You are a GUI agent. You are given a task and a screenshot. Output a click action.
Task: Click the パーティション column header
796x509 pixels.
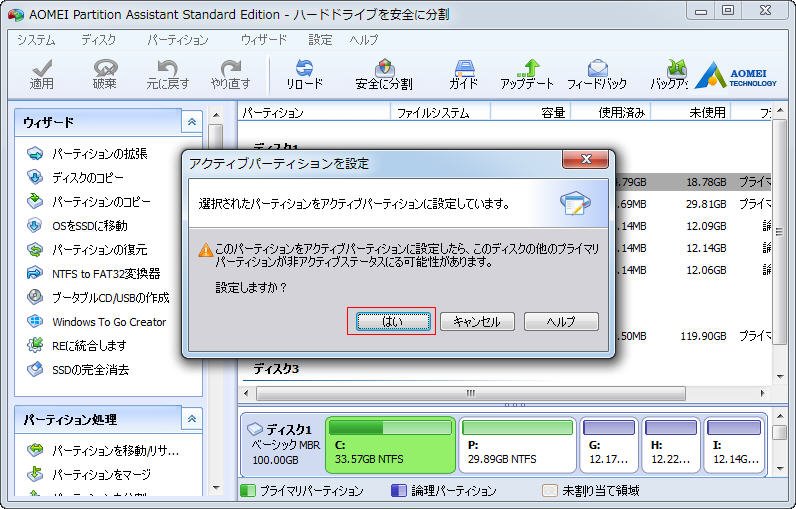coord(314,112)
